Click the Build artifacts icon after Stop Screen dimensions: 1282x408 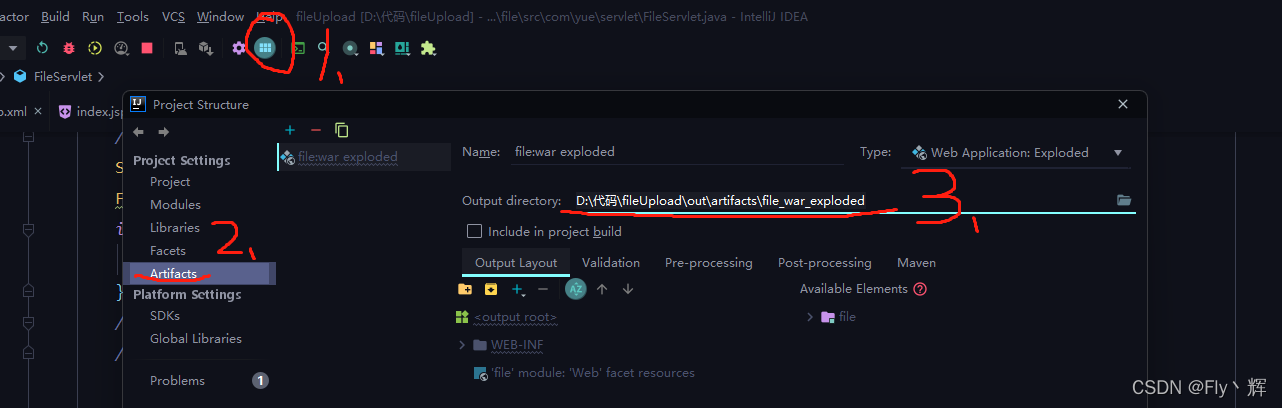[180, 47]
